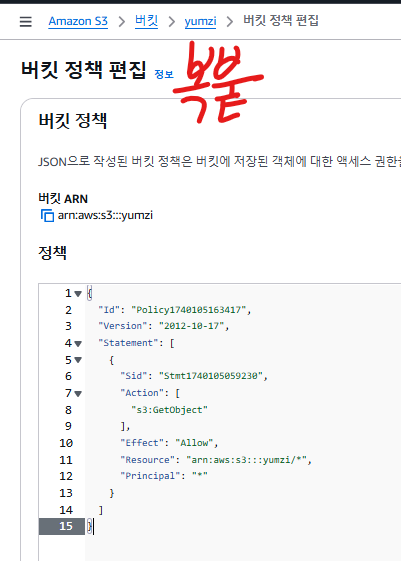Click the "Resource" key on line 11
The height and width of the screenshot is (561, 401).
click(147, 460)
